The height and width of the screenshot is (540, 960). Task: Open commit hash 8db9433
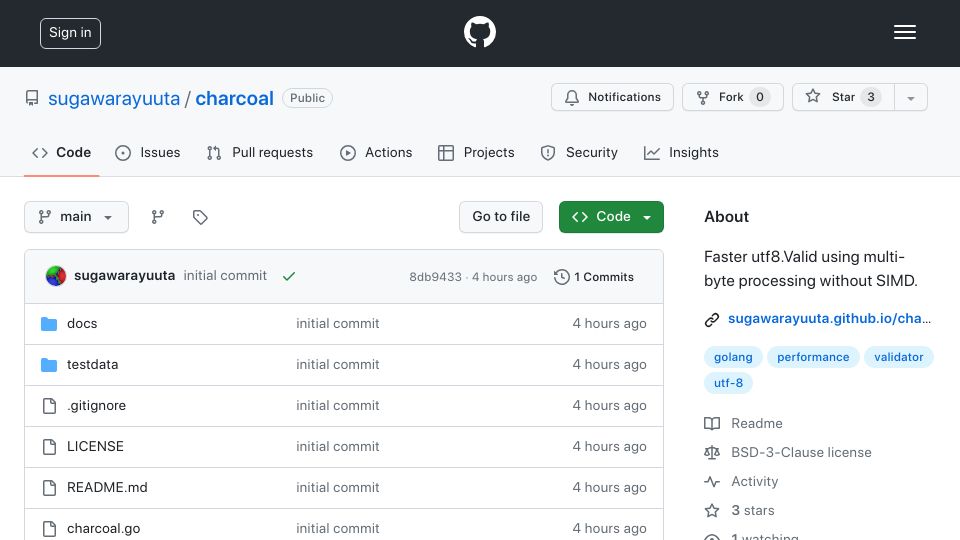tap(435, 277)
